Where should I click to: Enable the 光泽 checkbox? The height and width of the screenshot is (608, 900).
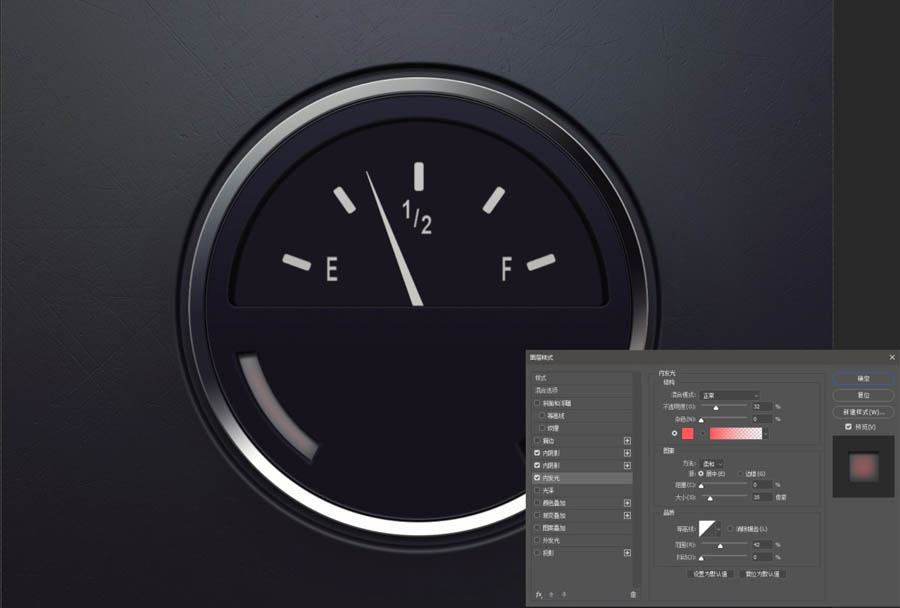pyautogui.click(x=537, y=490)
